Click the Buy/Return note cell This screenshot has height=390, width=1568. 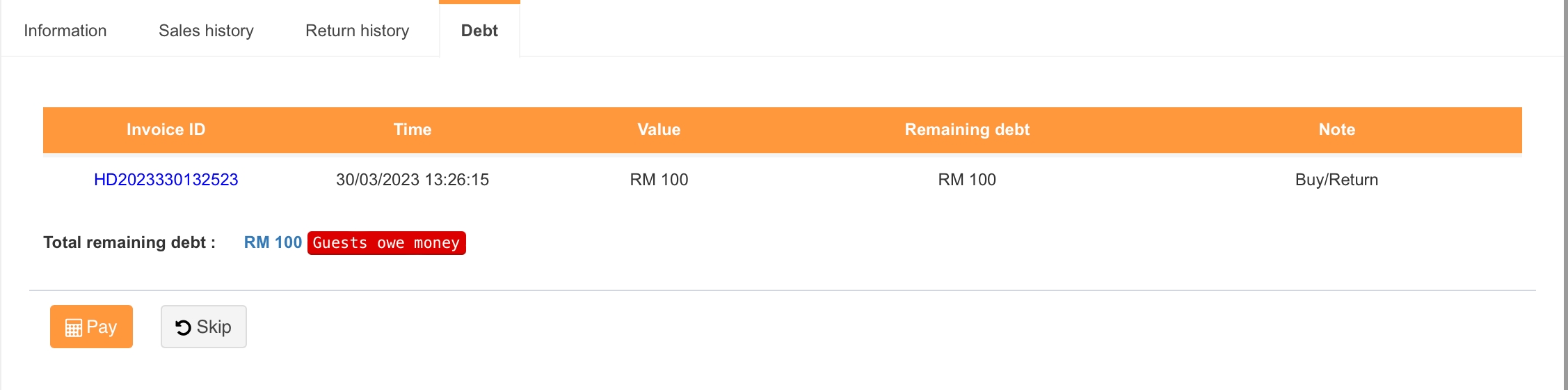(1336, 180)
